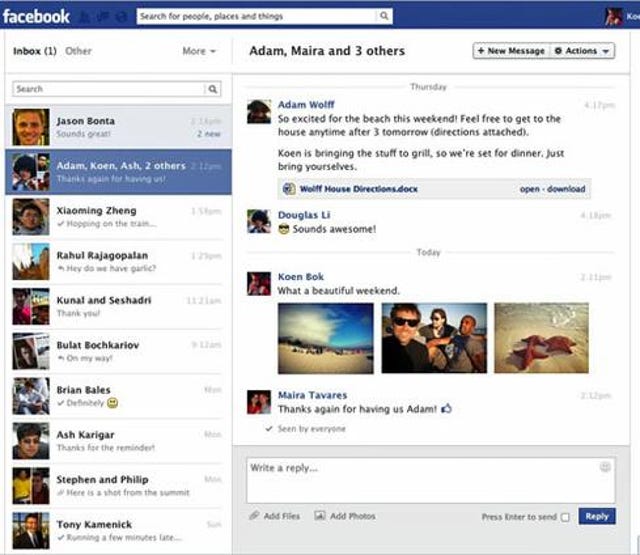This screenshot has width=640, height=555.
Task: Click Tony Kamenick's profile picture
Action: pyautogui.click(x=31, y=531)
